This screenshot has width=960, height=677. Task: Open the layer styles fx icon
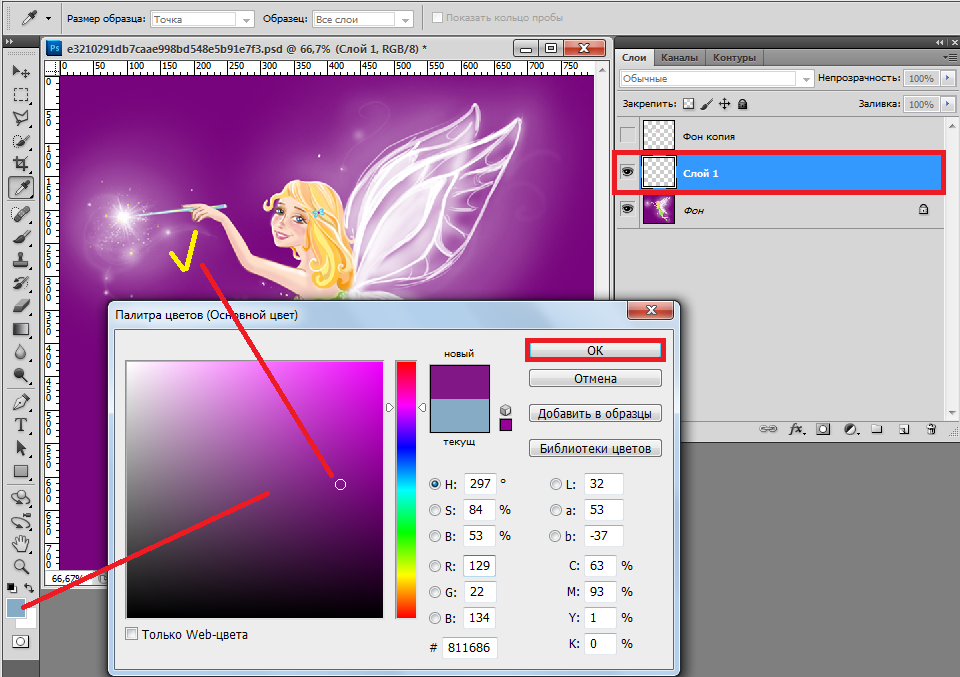(x=797, y=429)
